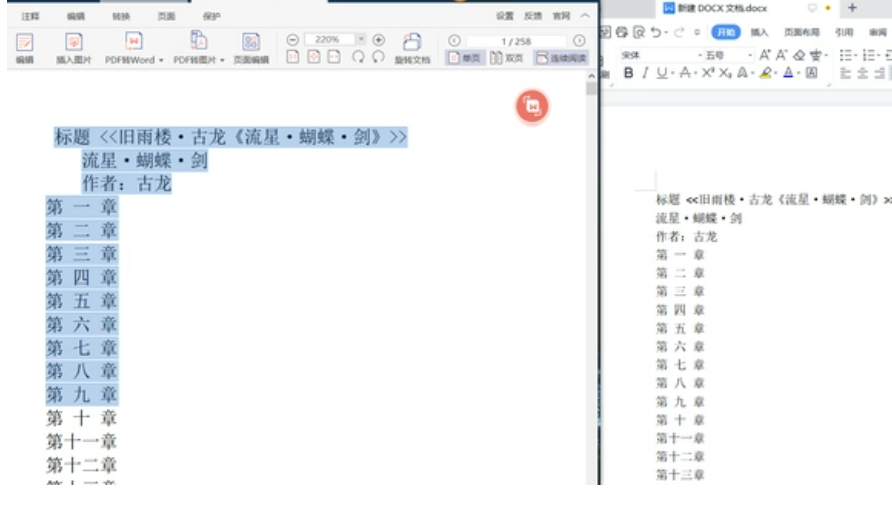Increase font size in WPS Writer

(x=765, y=55)
